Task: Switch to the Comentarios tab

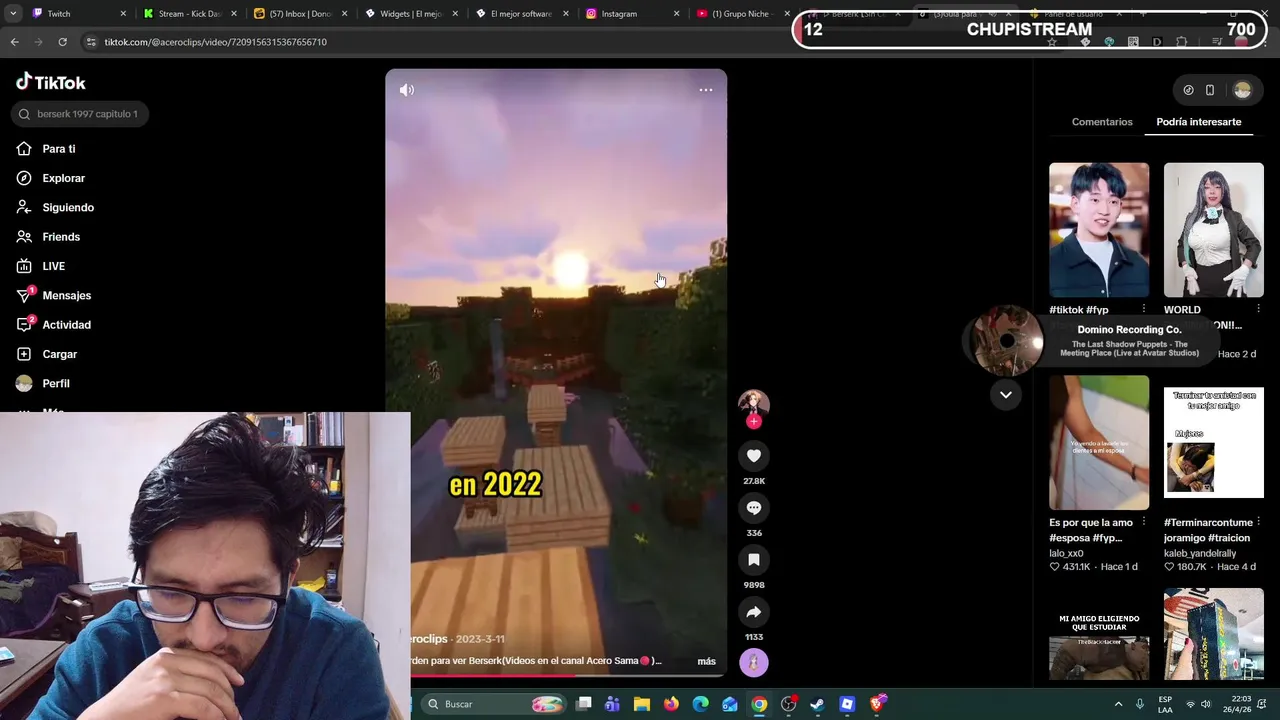Action: pyautogui.click(x=1102, y=122)
